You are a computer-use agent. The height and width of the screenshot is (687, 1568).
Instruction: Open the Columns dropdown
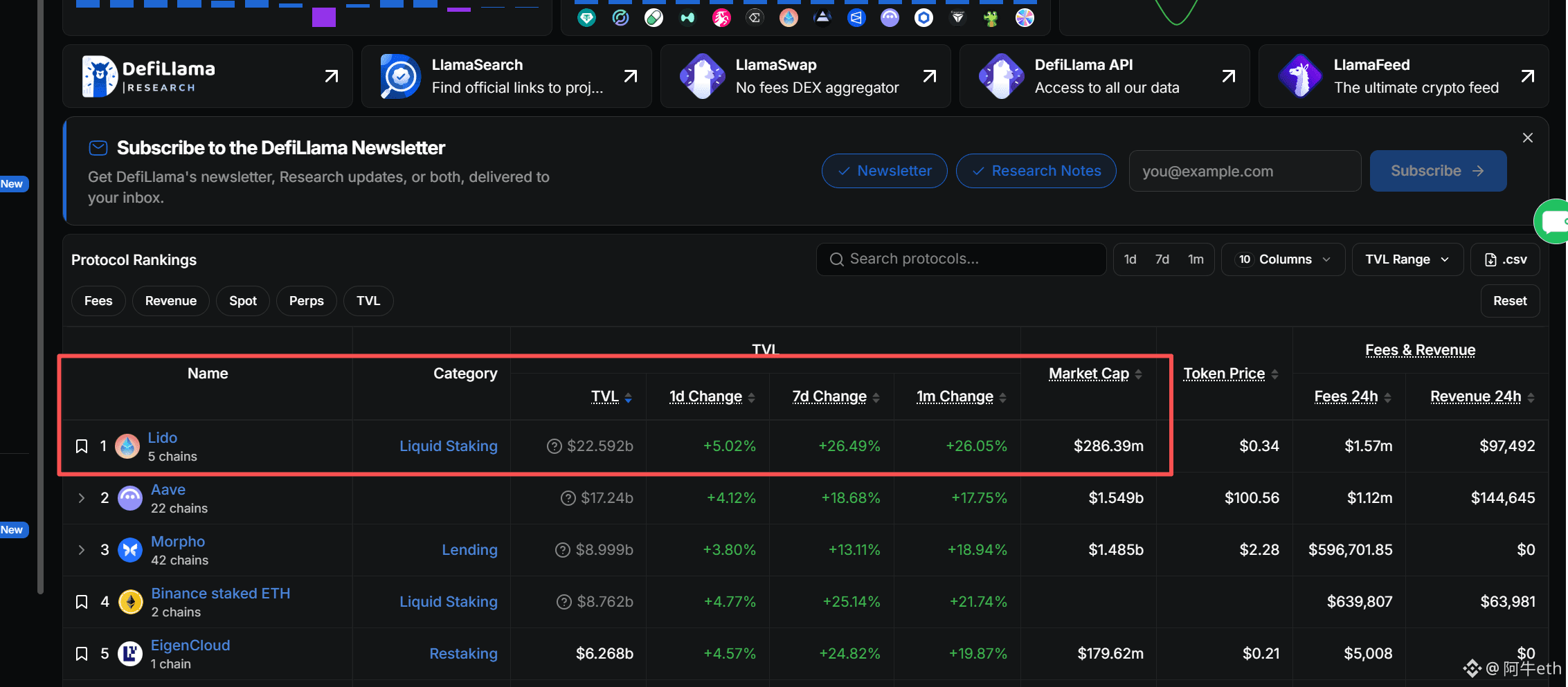pos(1283,259)
